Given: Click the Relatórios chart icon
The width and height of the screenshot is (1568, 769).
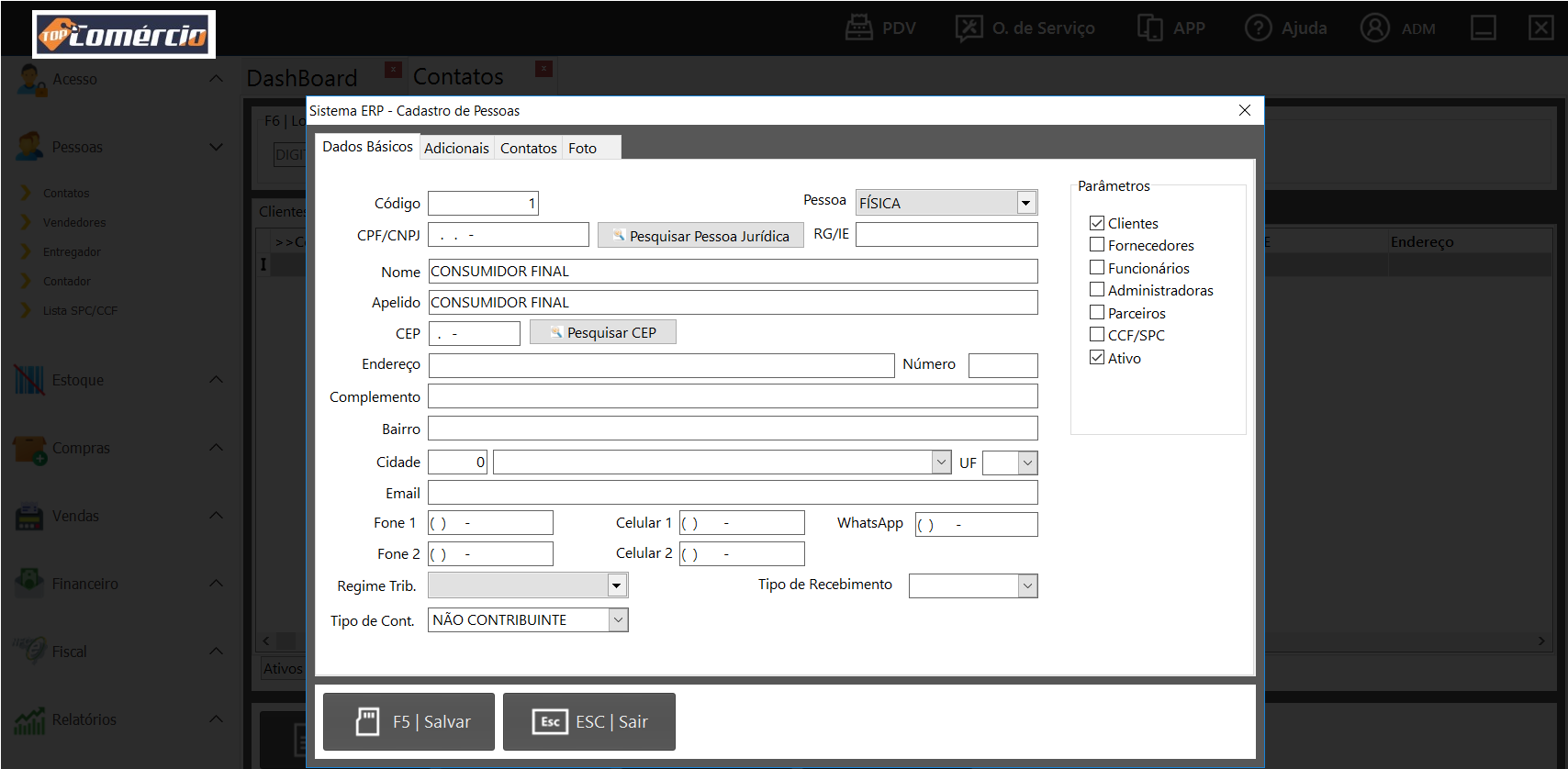Looking at the screenshot, I should [x=29, y=720].
